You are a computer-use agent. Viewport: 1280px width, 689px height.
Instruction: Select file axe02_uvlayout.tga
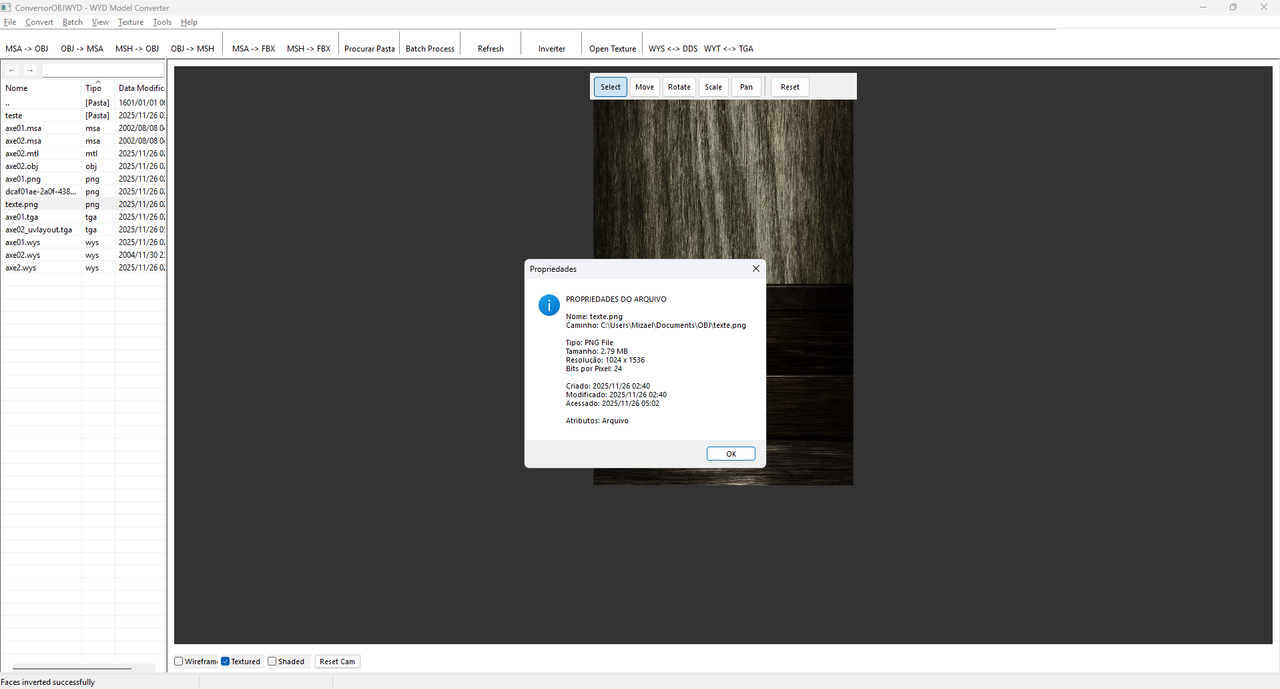(x=83, y=230)
